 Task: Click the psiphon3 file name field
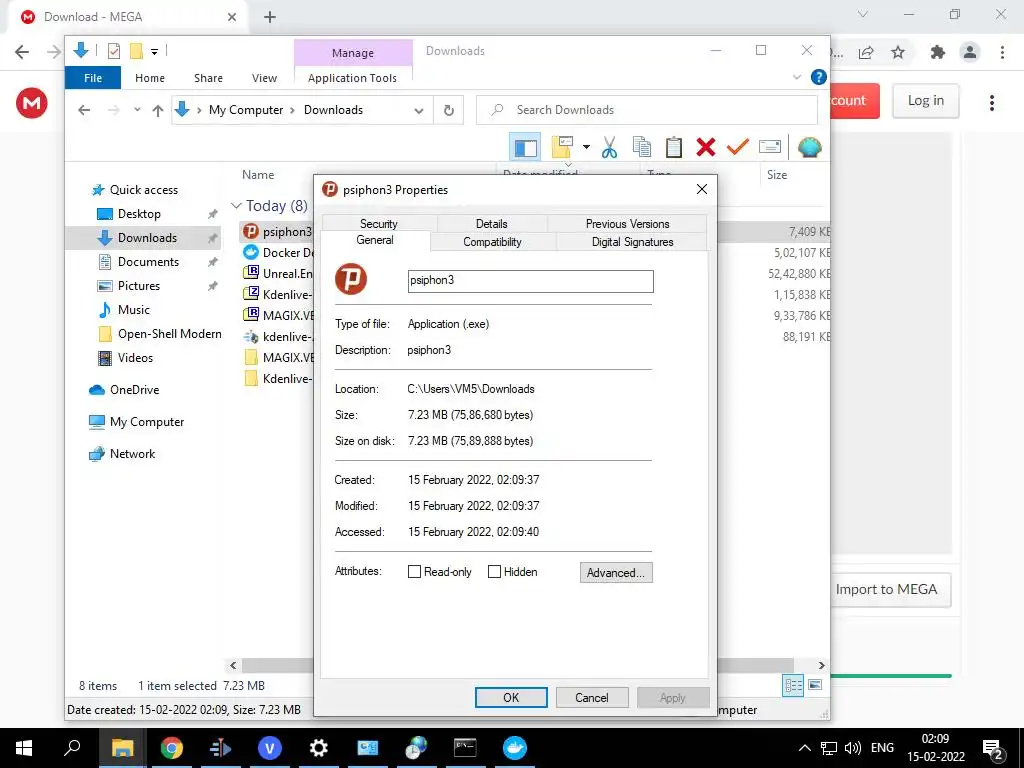(530, 281)
